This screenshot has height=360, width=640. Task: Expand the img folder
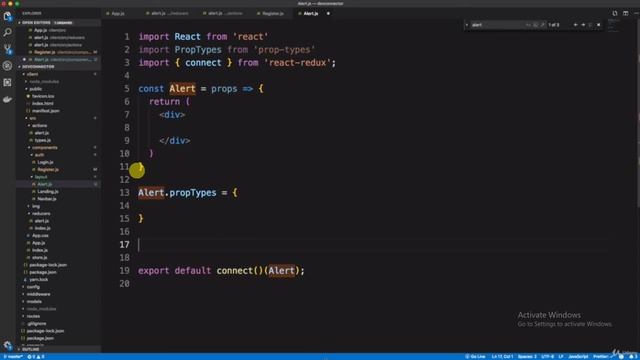36,207
